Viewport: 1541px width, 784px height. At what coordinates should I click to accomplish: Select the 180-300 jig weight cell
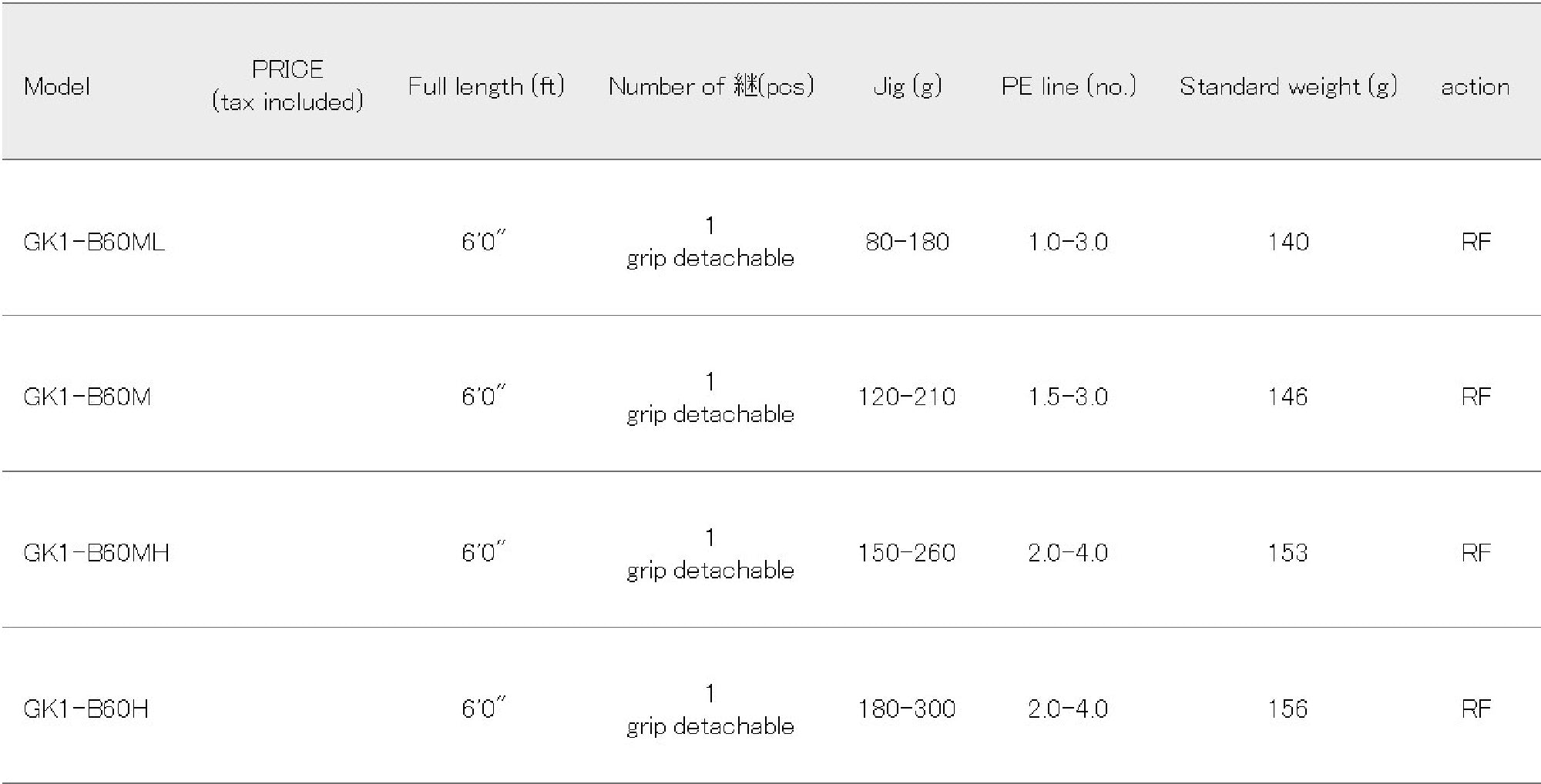pyautogui.click(x=907, y=709)
